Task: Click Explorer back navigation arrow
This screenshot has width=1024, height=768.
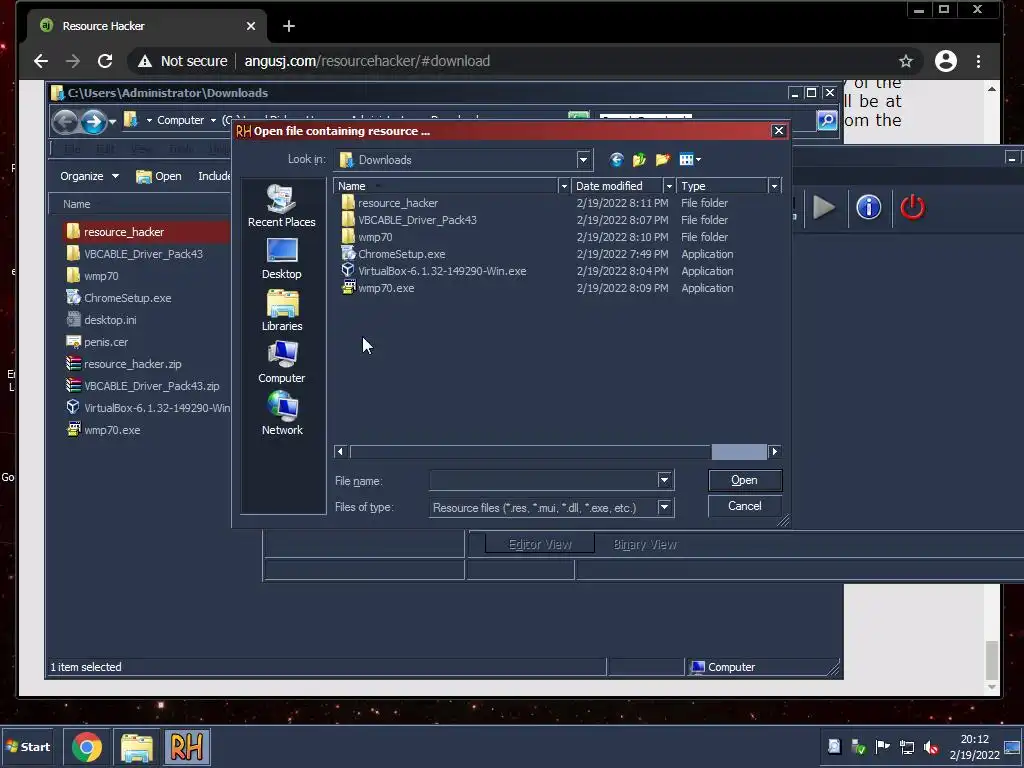Action: point(65,121)
